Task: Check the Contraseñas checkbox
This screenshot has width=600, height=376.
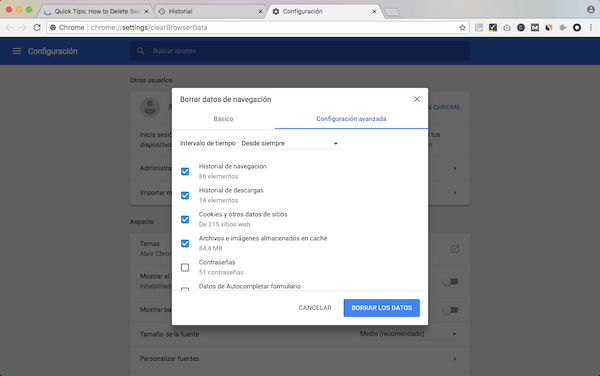Action: (x=185, y=267)
